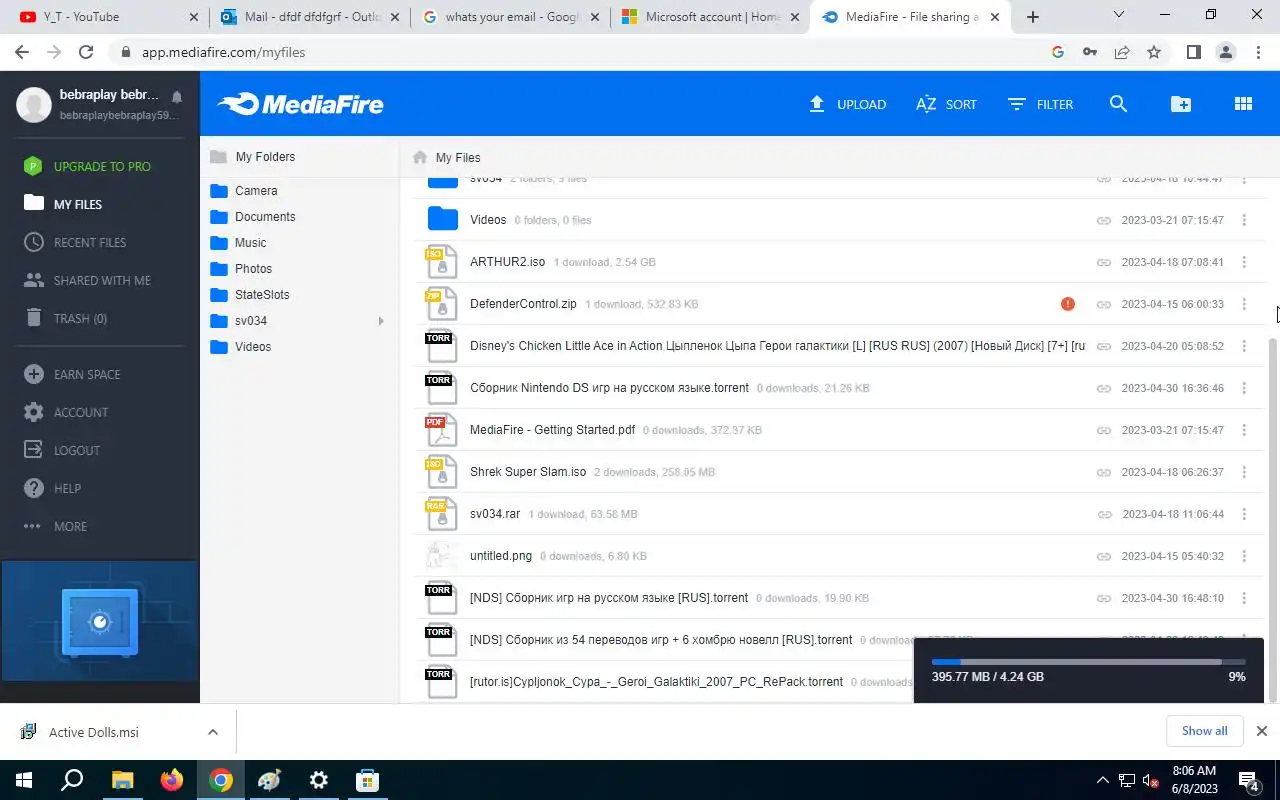Click the red warning icon on DefenderControl.zip
Viewport: 1280px width, 800px height.
(x=1068, y=304)
